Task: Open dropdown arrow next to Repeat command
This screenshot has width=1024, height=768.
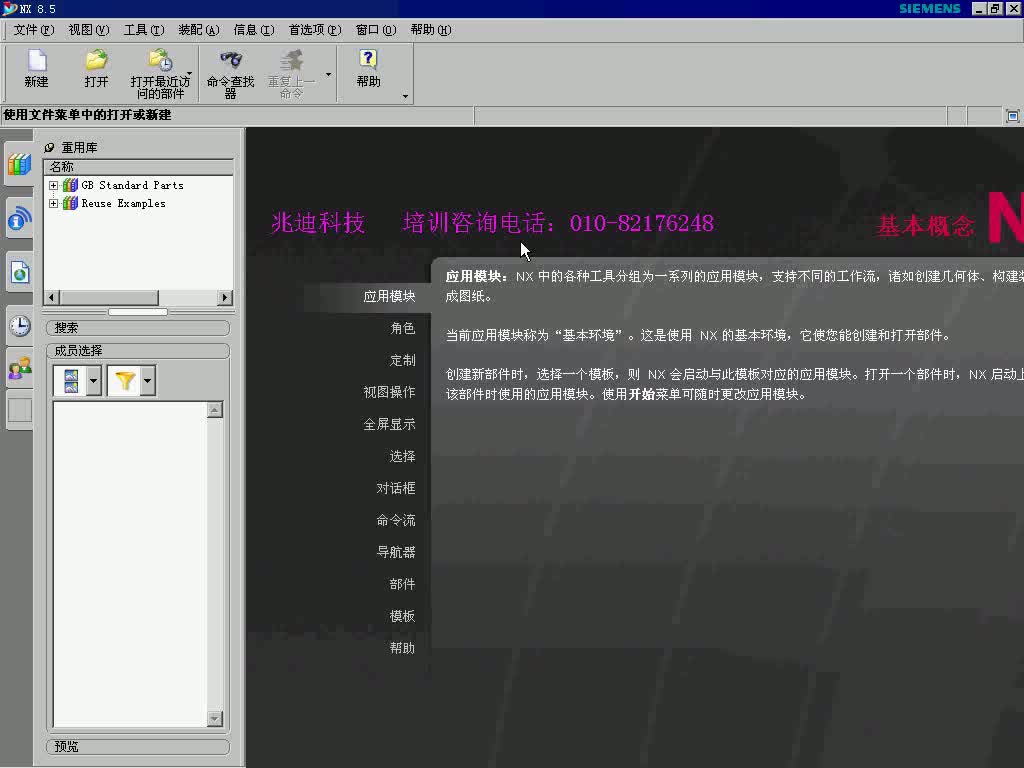Action: (328, 74)
